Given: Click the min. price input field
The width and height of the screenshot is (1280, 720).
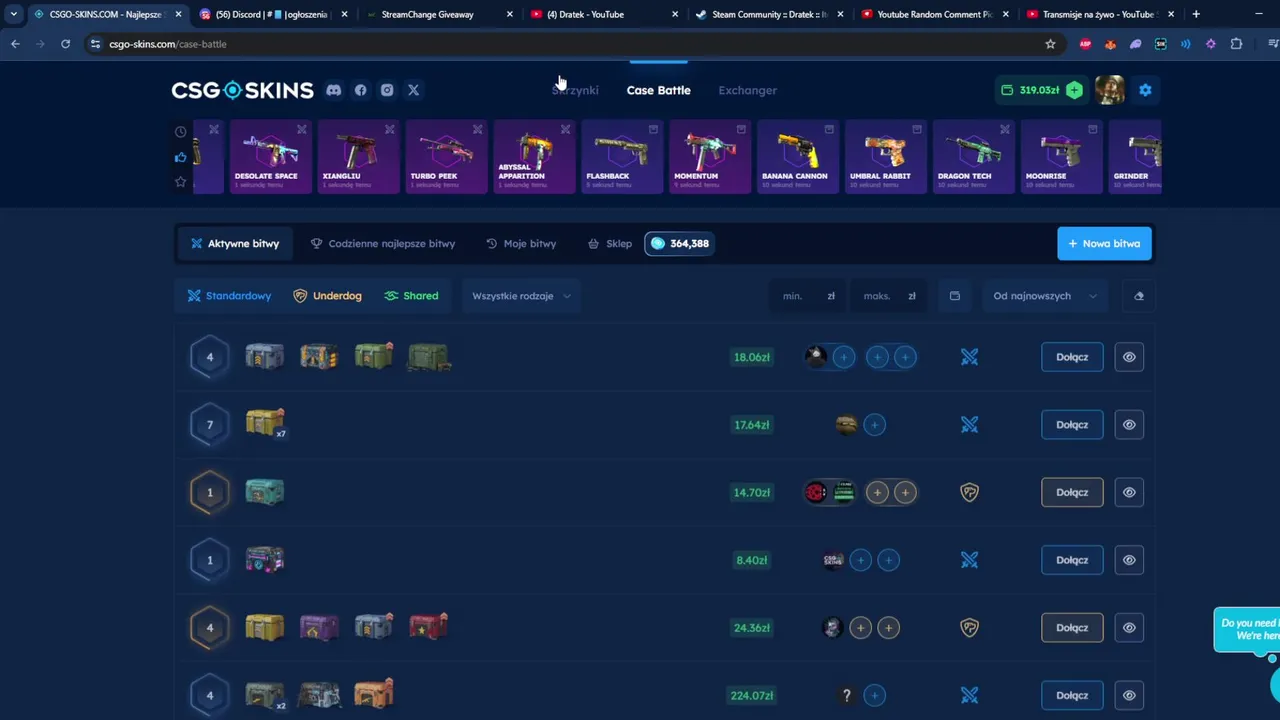Looking at the screenshot, I should pyautogui.click(x=805, y=296).
